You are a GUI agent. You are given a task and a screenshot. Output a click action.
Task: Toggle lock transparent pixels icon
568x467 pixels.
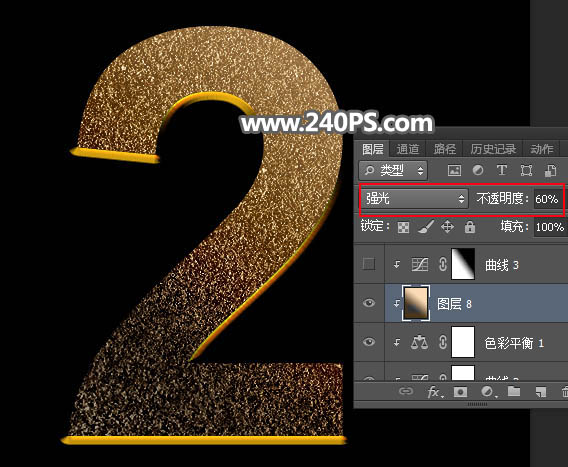[x=403, y=227]
